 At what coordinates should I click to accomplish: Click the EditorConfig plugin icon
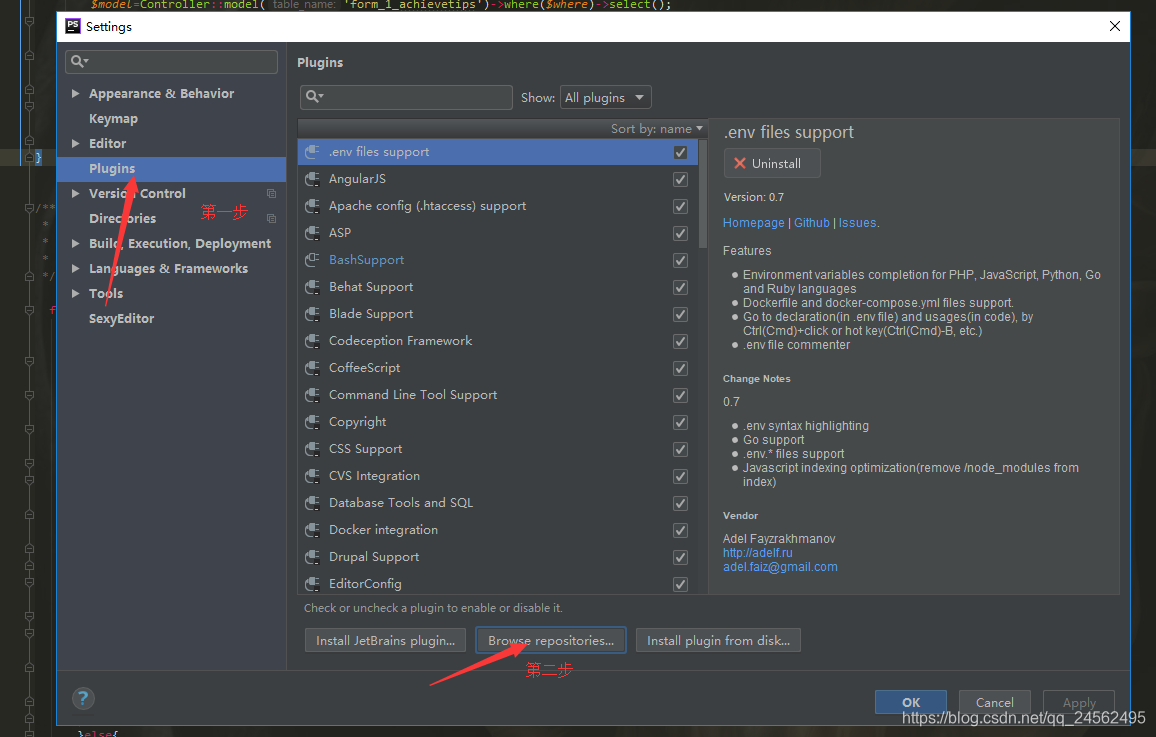[313, 584]
